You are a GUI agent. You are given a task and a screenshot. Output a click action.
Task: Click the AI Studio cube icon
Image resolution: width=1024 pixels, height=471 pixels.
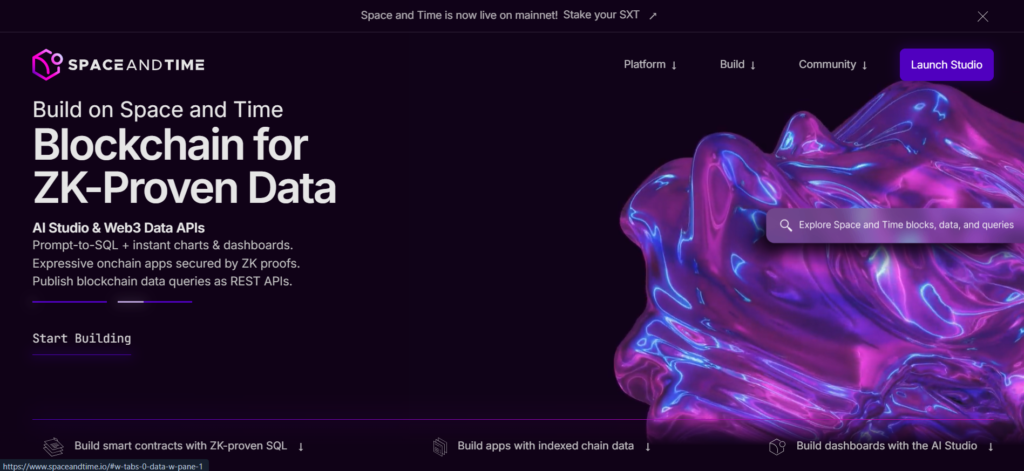[x=777, y=447]
